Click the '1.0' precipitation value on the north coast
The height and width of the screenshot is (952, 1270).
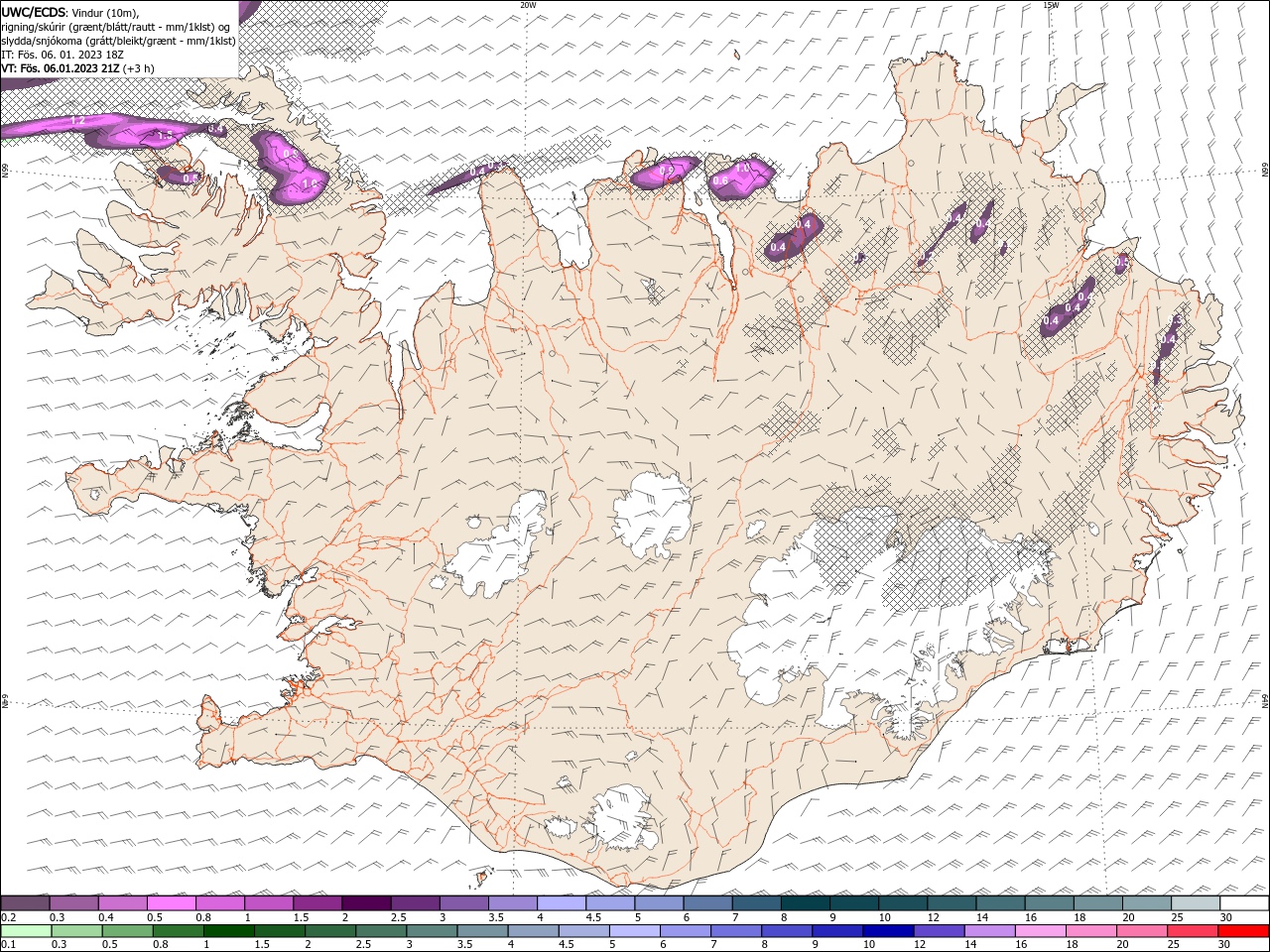[x=742, y=169]
